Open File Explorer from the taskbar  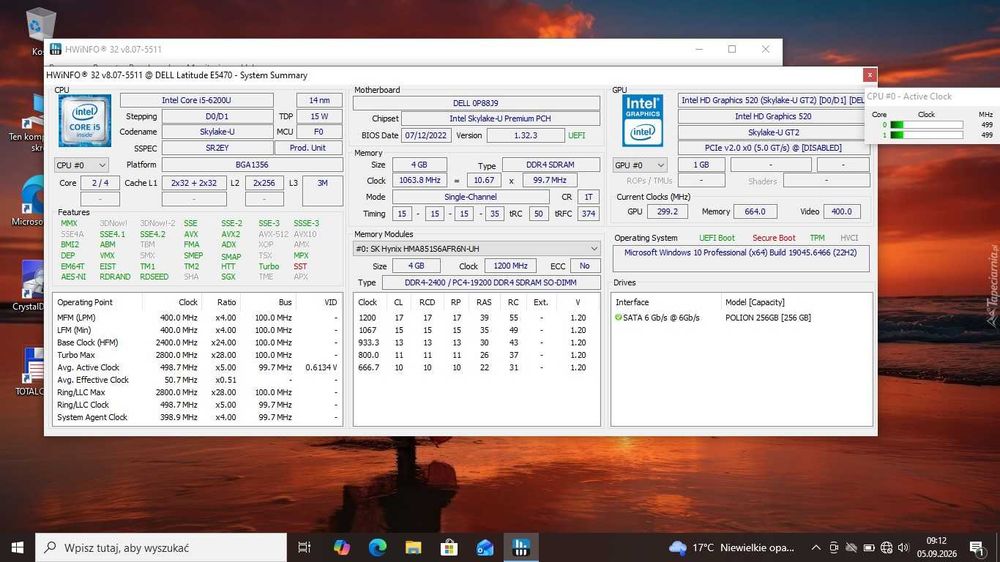pos(413,547)
